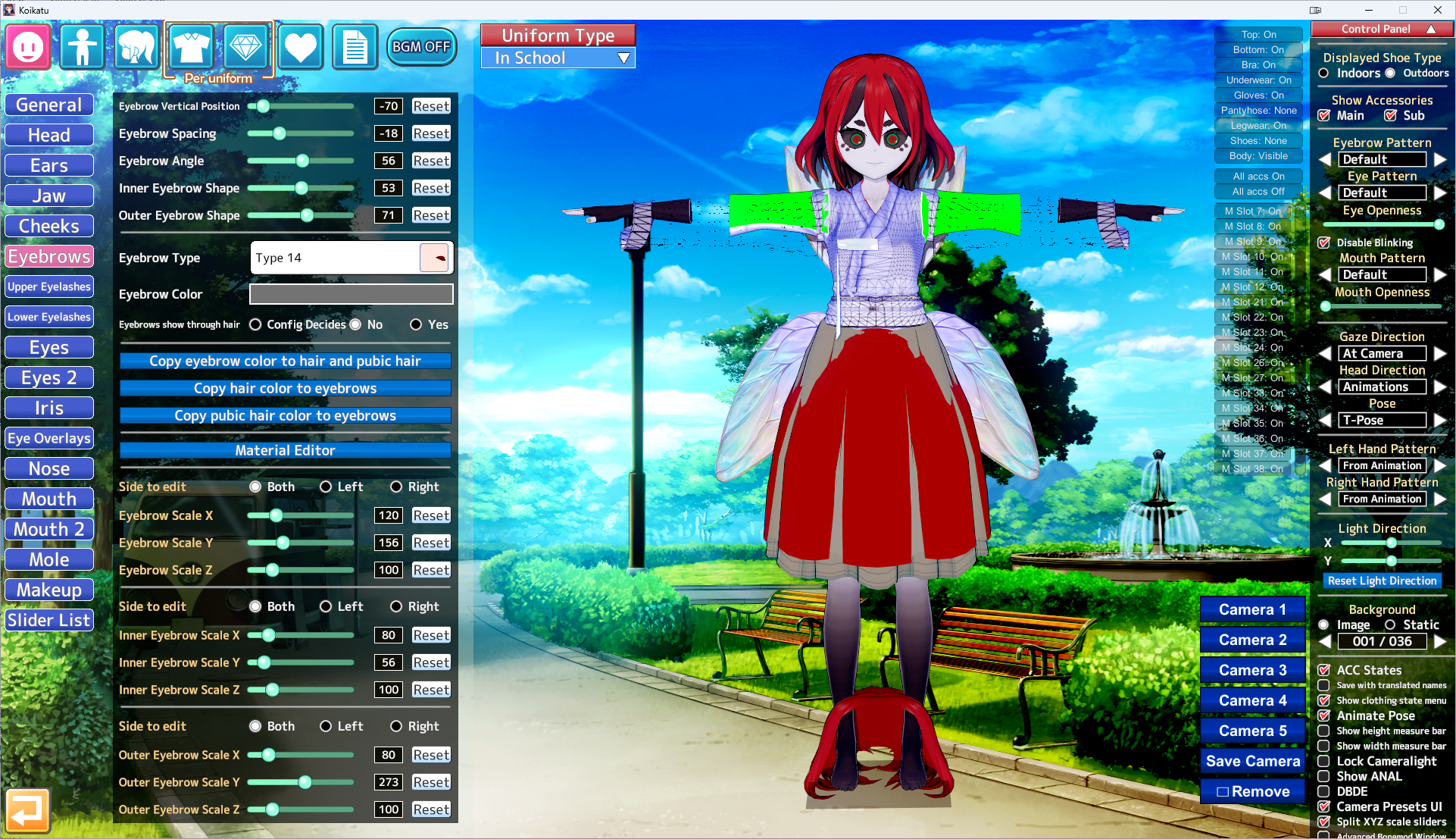The width and height of the screenshot is (1456, 839).
Task: Open the Eyebrow Color swatch
Action: pos(352,294)
